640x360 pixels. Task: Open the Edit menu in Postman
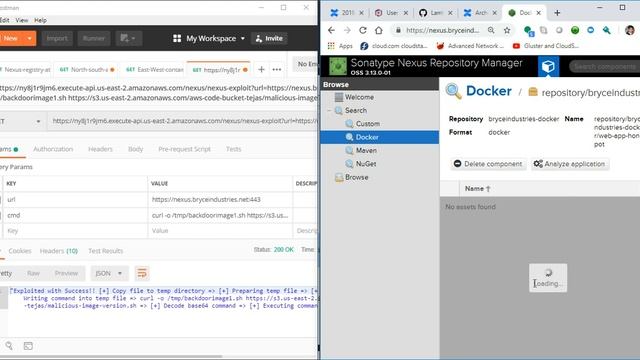coord(4,20)
